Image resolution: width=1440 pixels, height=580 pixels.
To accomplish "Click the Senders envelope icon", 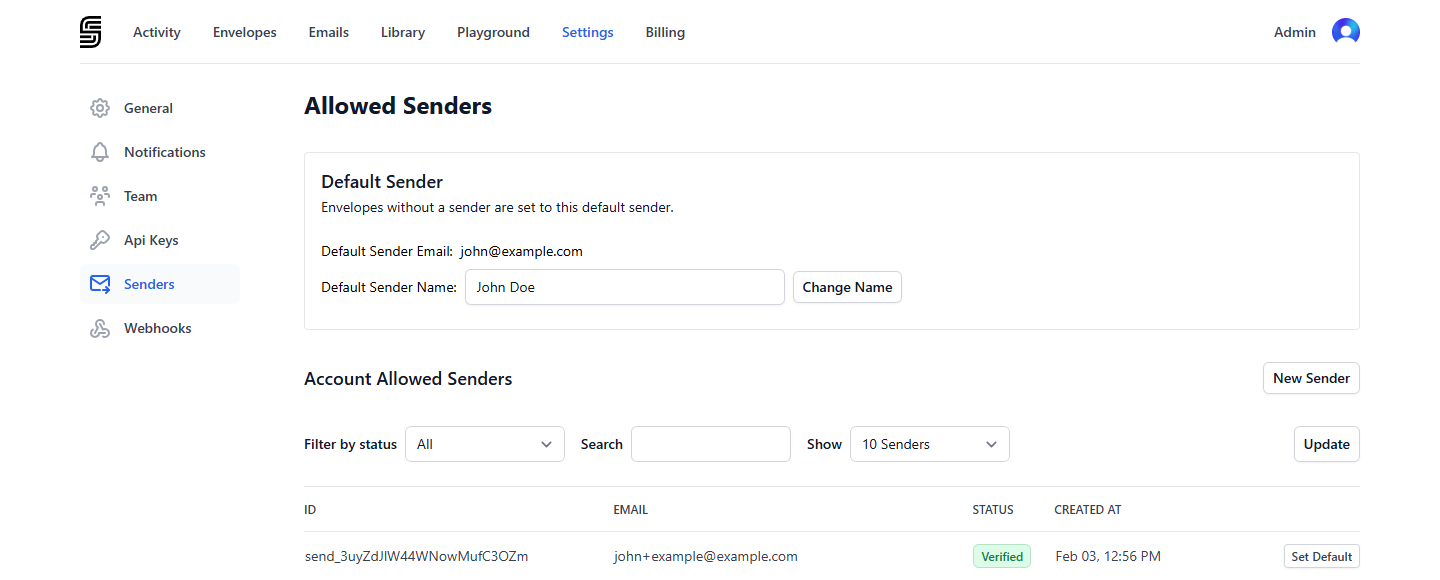I will click(100, 284).
